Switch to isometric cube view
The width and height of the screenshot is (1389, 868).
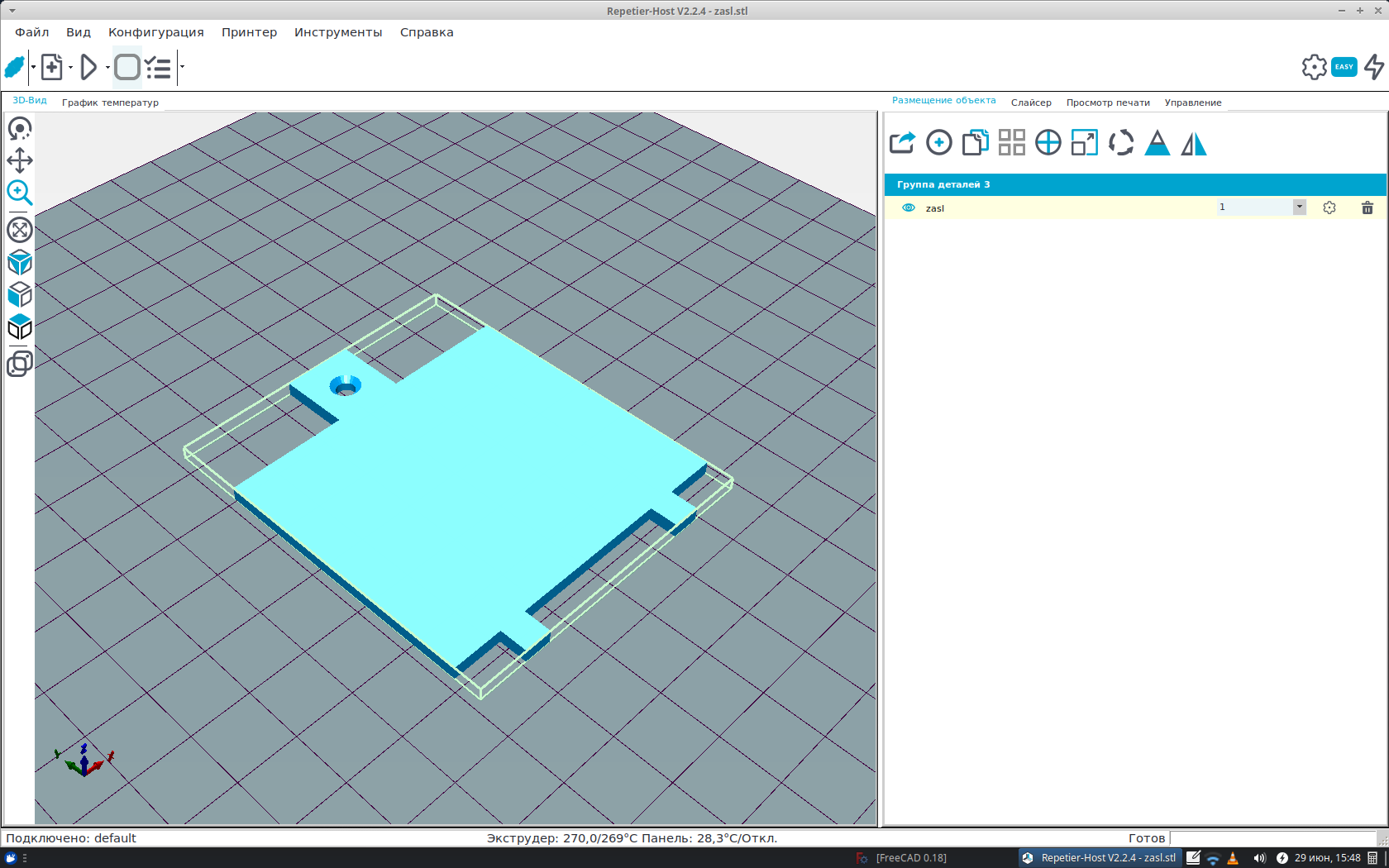point(20,263)
